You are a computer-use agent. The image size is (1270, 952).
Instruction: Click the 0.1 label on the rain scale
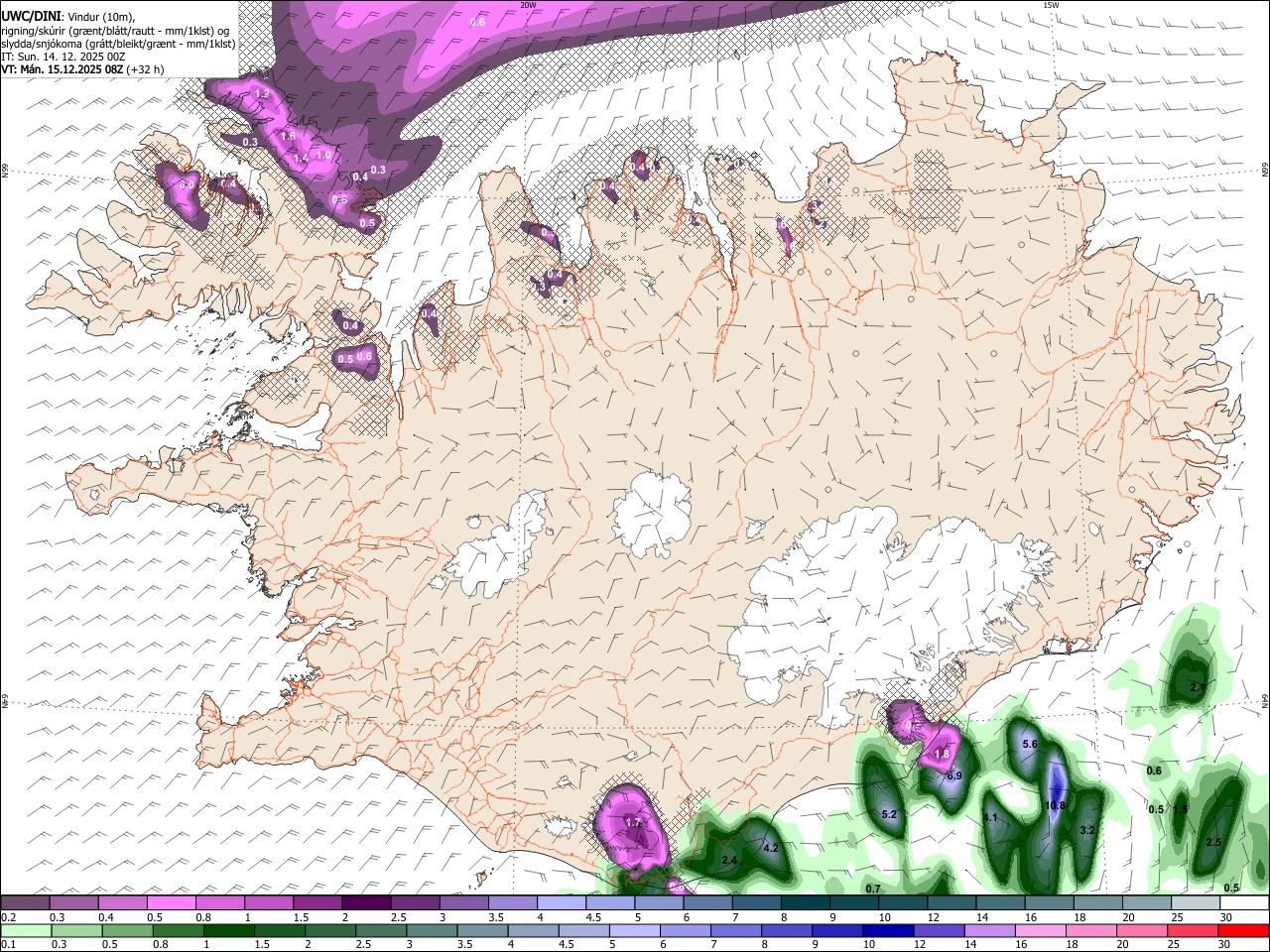[x=8, y=945]
